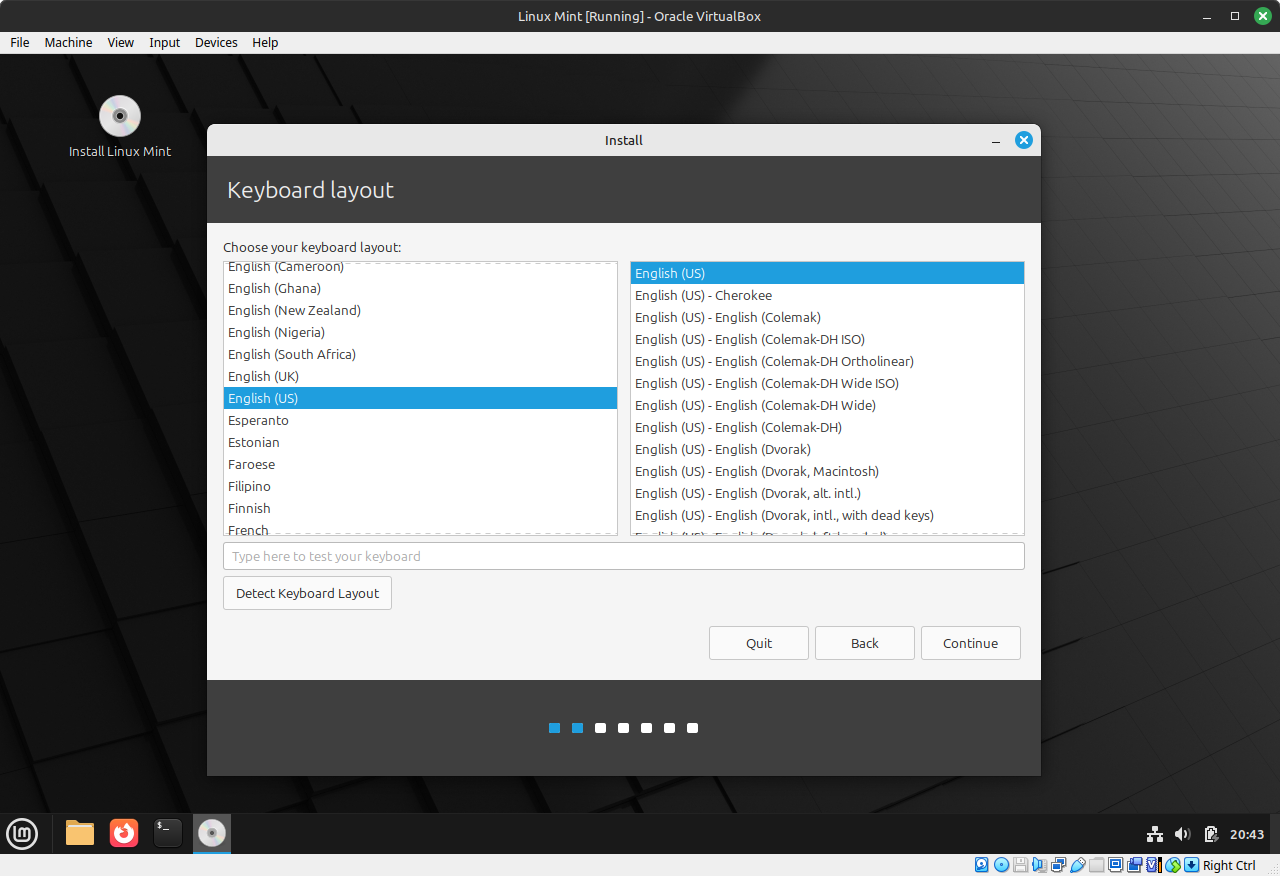The width and height of the screenshot is (1280, 876).
Task: Select English (Dvorak) variant
Action: coord(827,449)
